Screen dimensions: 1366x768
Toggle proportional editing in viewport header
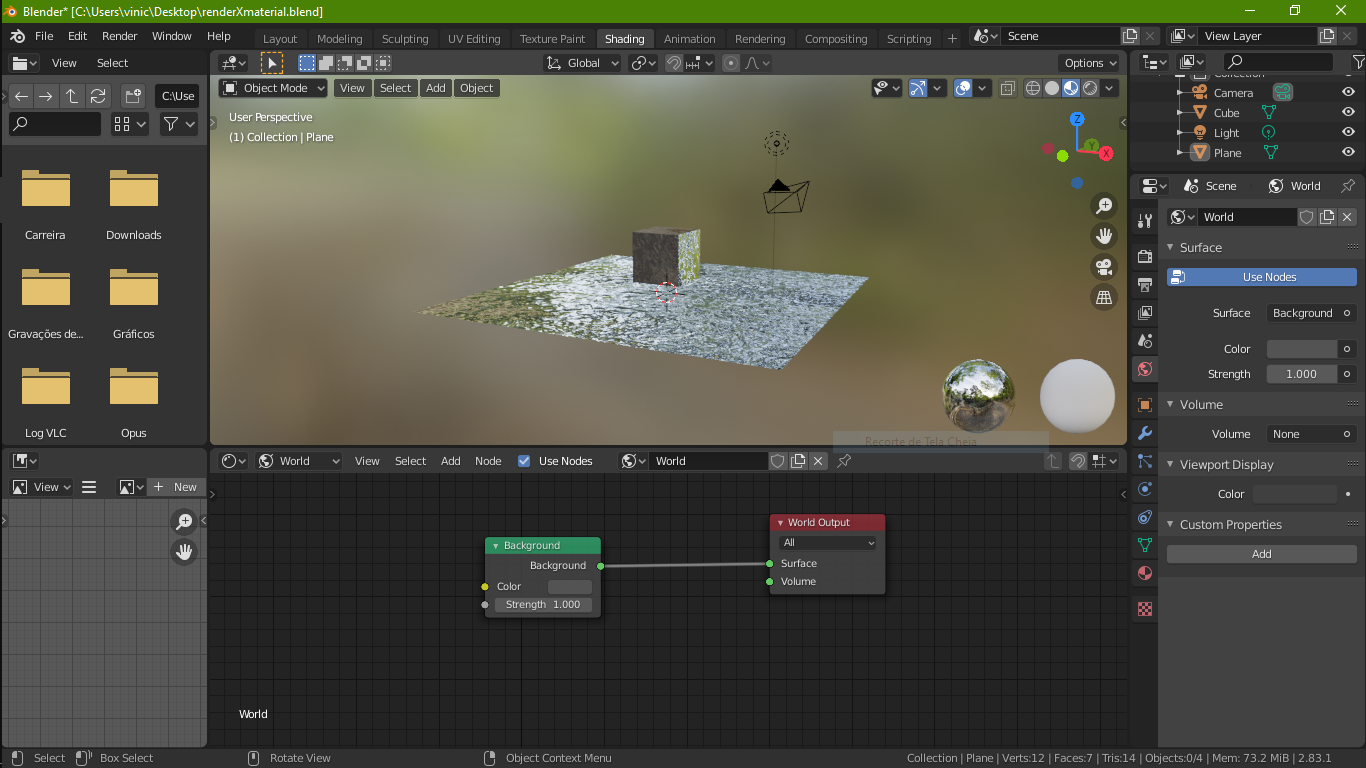click(731, 63)
